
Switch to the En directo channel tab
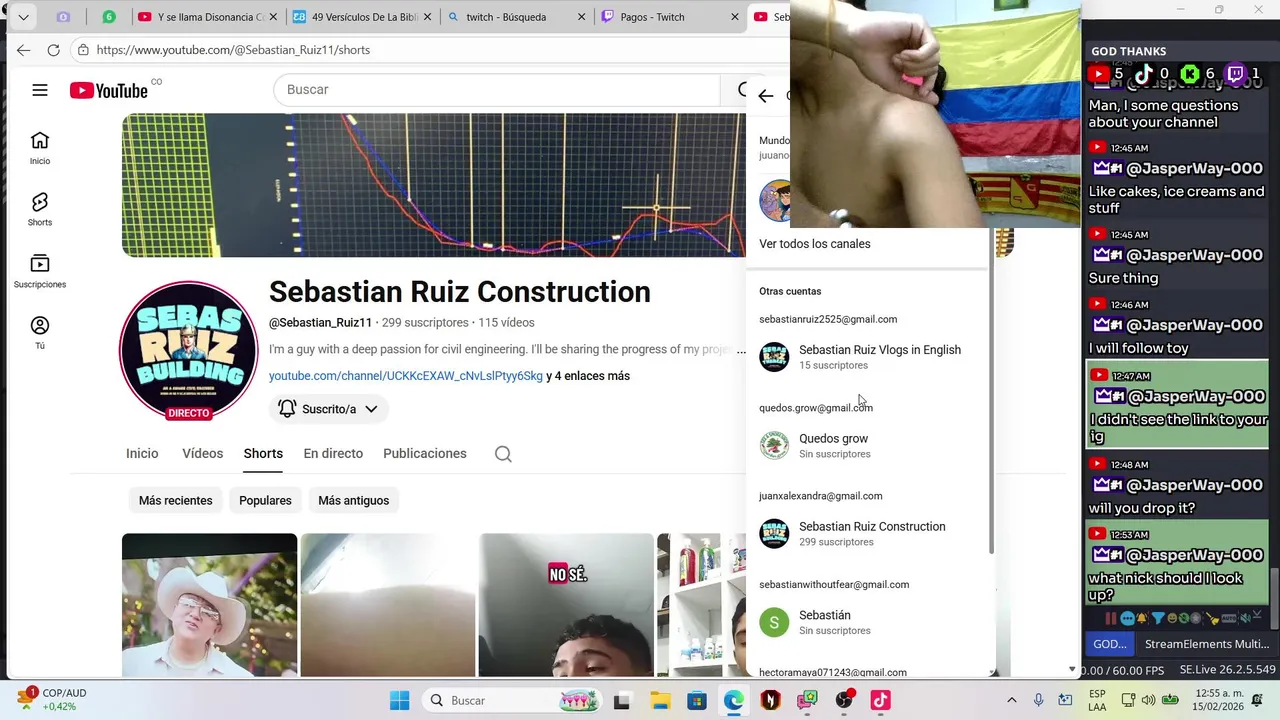[333, 454]
